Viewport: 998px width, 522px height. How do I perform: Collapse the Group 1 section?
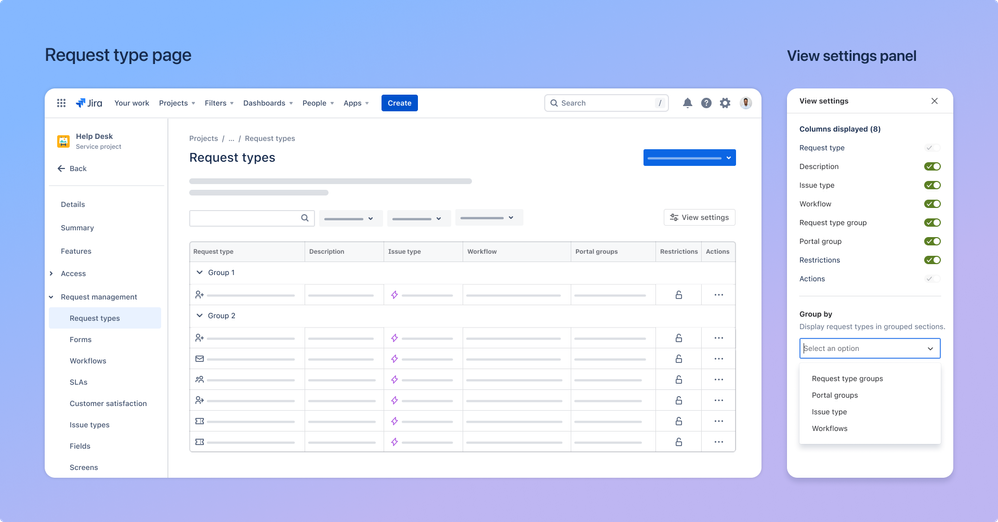[199, 272]
